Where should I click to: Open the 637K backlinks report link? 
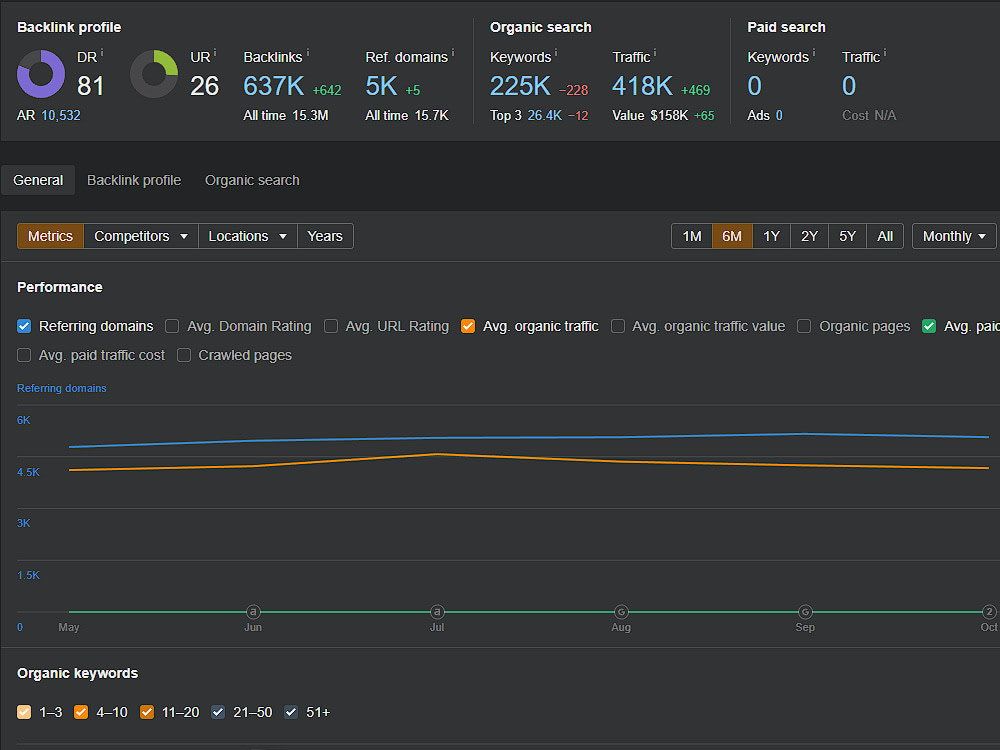(274, 86)
